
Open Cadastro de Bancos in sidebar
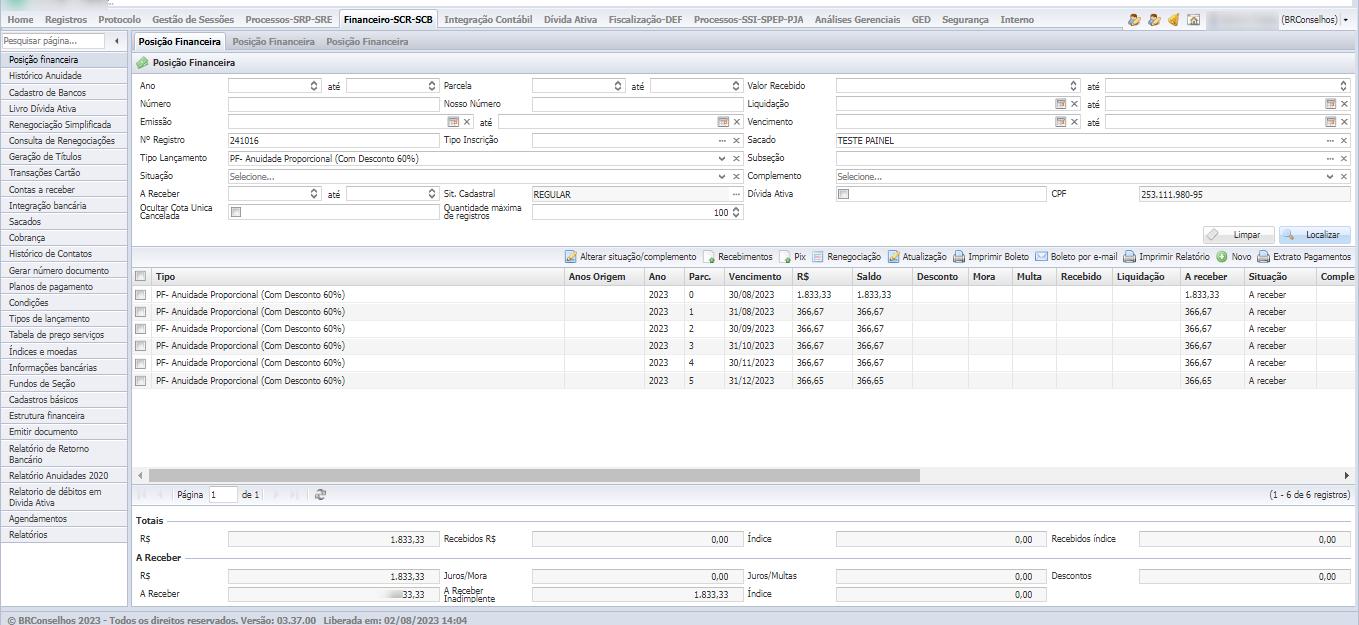(64, 92)
